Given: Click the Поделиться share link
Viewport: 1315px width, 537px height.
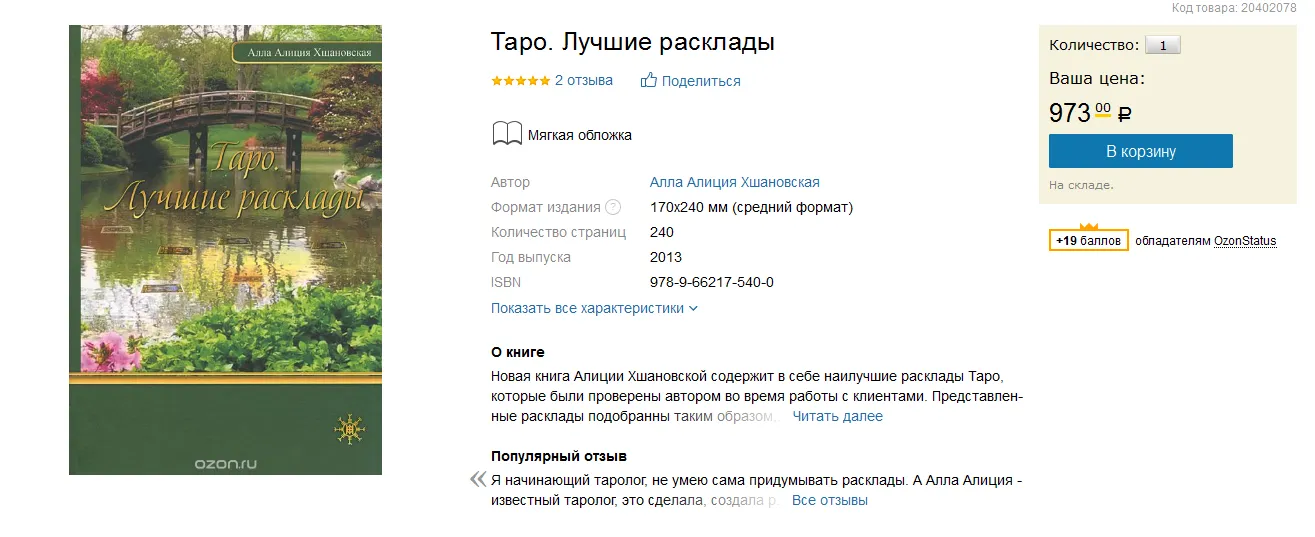Looking at the screenshot, I should [x=701, y=81].
